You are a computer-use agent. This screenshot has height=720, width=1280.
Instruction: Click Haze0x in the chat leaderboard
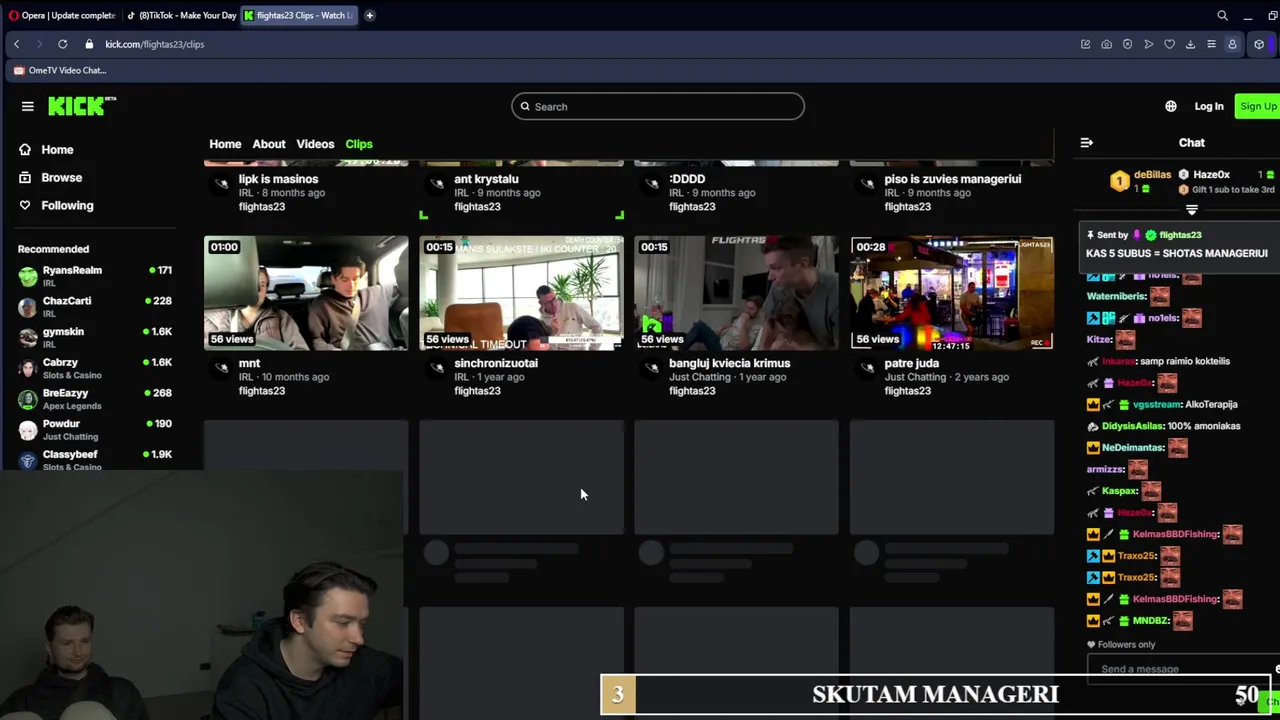(x=1211, y=174)
